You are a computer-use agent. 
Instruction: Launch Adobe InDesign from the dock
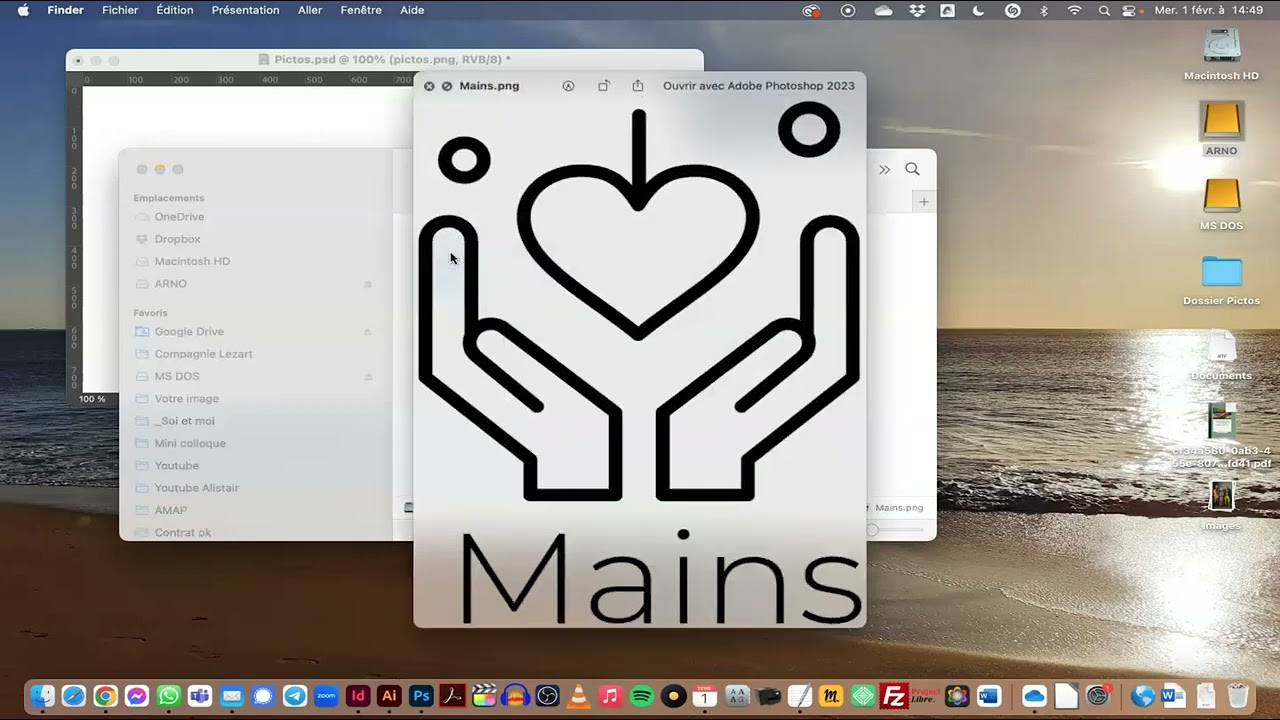[x=358, y=696]
